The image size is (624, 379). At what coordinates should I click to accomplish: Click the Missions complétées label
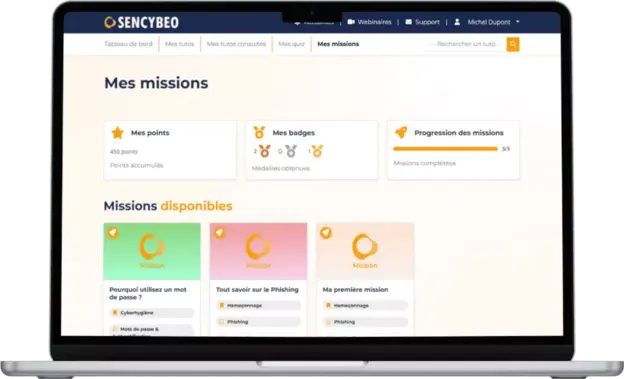[425, 163]
